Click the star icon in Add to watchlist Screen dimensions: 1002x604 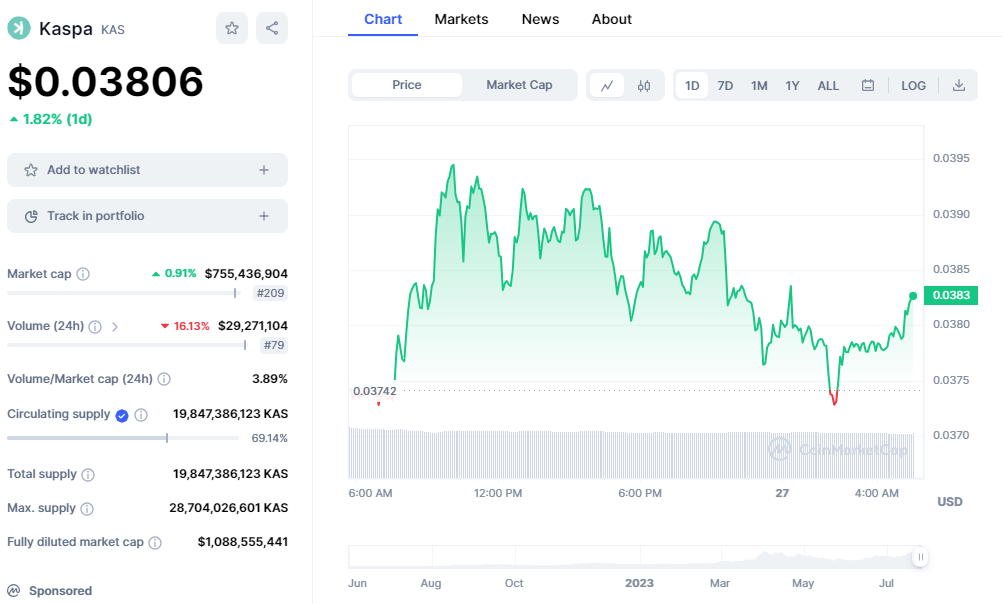coord(31,170)
